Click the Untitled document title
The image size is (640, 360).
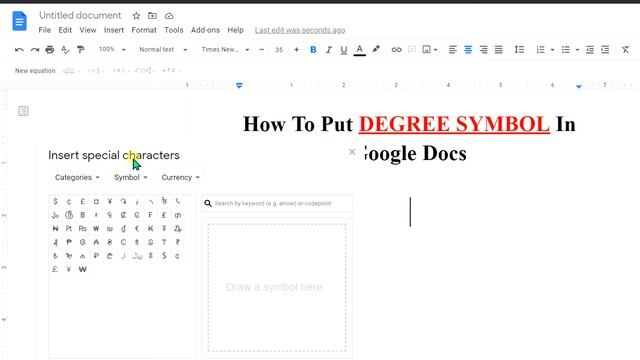(x=80, y=16)
